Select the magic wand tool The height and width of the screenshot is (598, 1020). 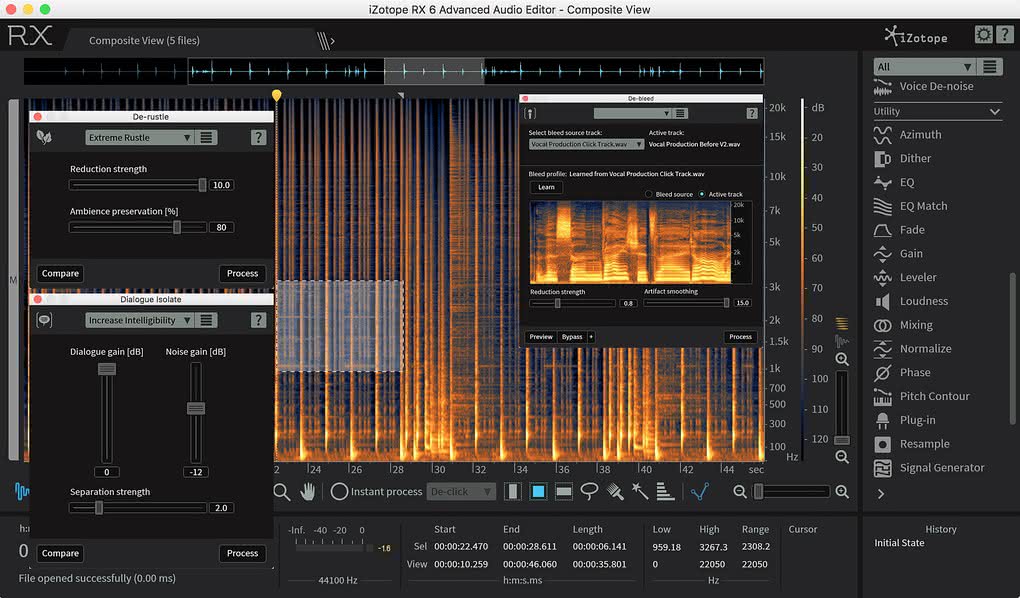coord(640,492)
